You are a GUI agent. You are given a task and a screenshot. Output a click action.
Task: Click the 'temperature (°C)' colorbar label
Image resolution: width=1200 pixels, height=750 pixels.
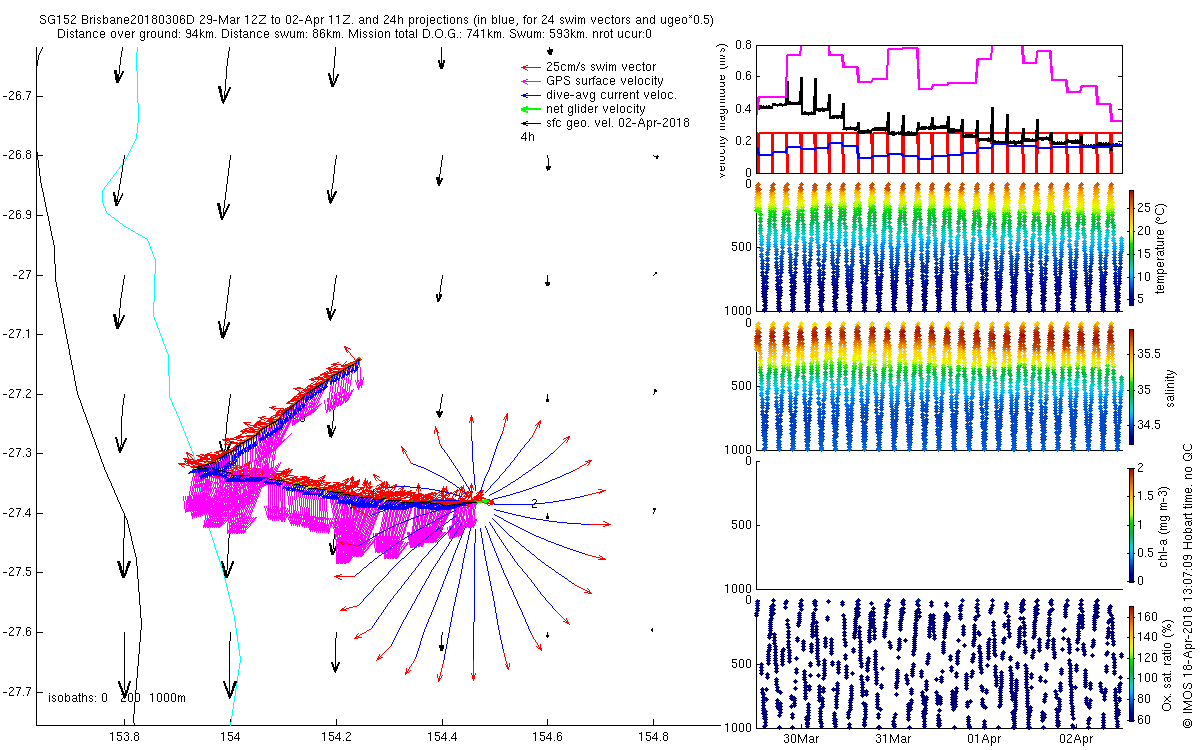coord(1161,247)
